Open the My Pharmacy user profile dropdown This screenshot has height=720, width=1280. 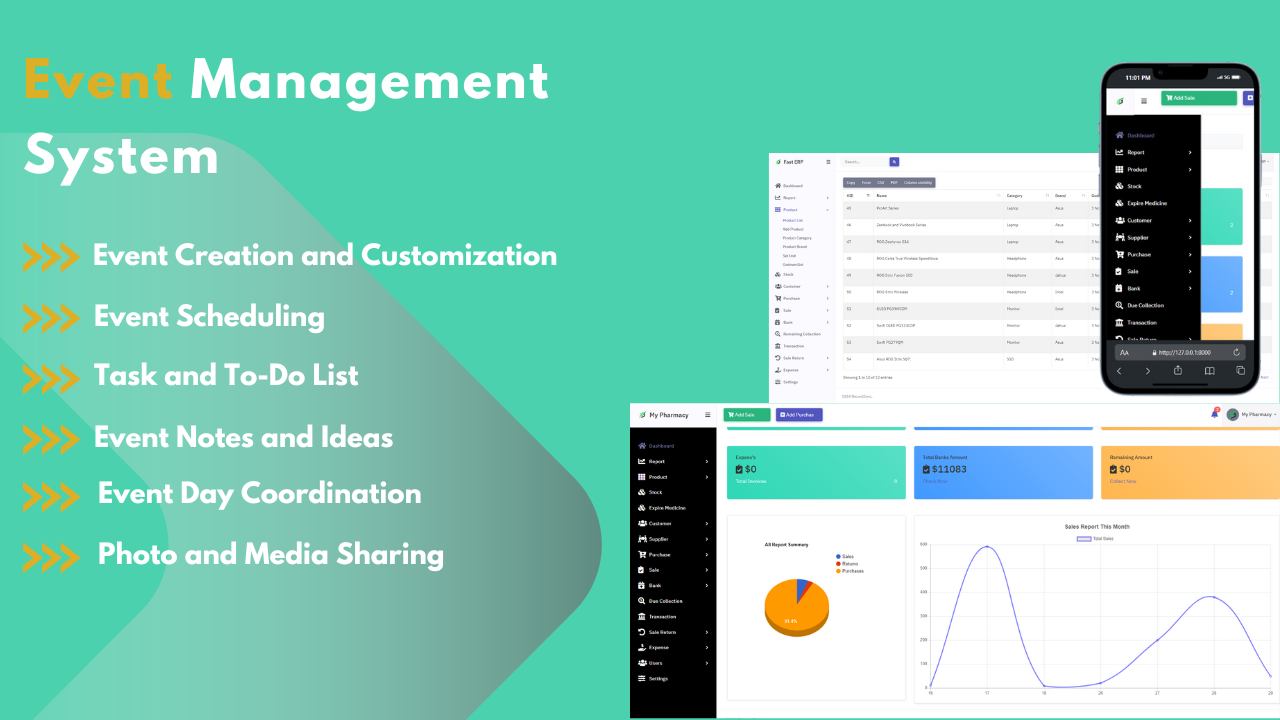pos(1251,414)
